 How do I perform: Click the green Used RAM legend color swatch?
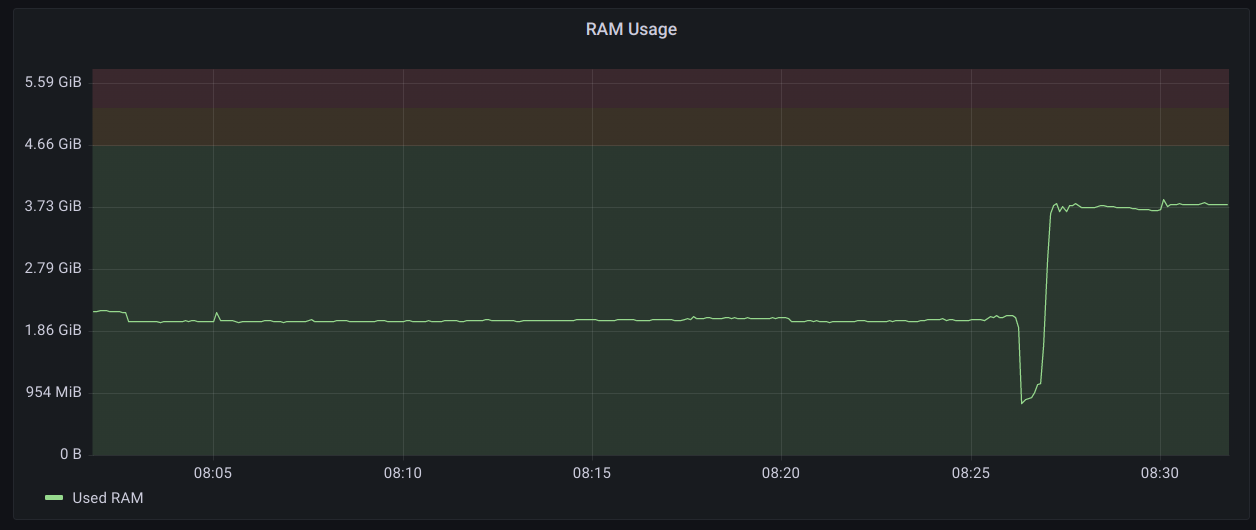click(55, 497)
